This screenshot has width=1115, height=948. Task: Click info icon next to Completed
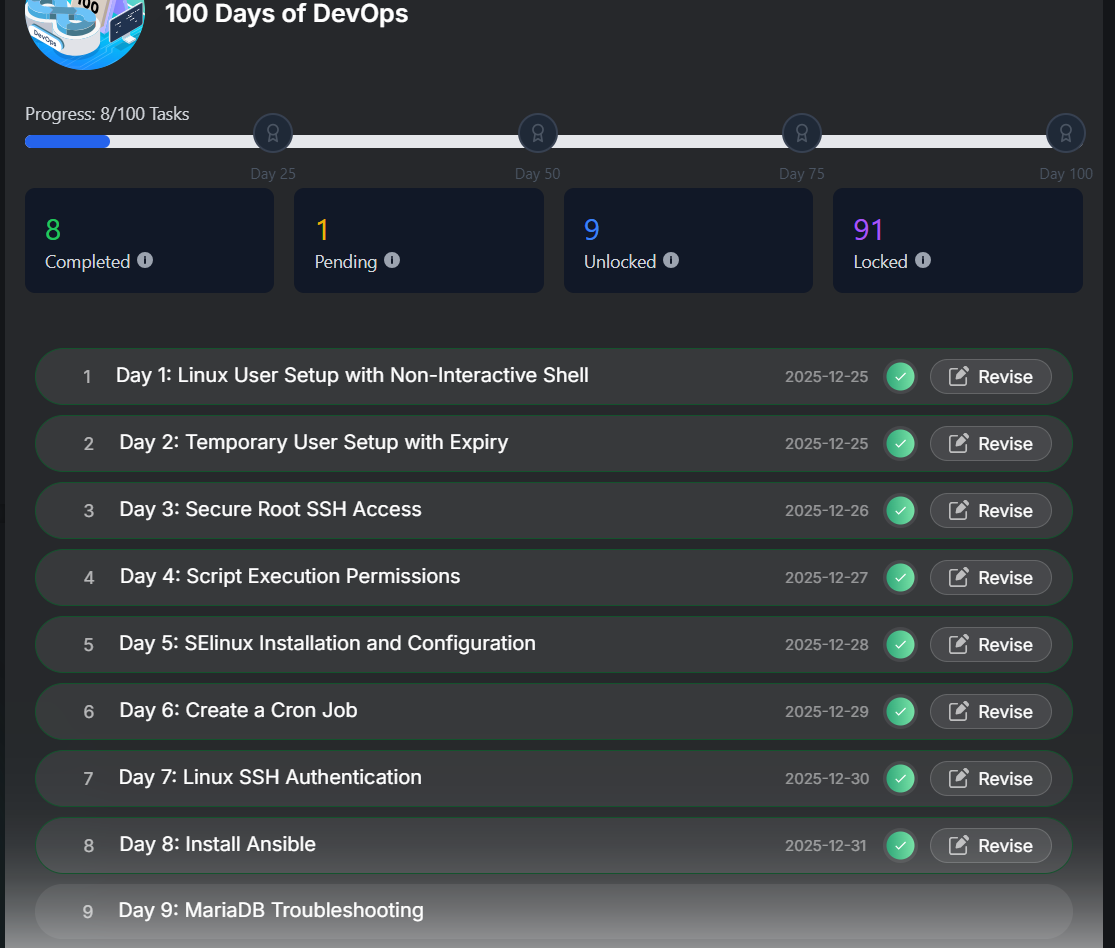coord(145,260)
